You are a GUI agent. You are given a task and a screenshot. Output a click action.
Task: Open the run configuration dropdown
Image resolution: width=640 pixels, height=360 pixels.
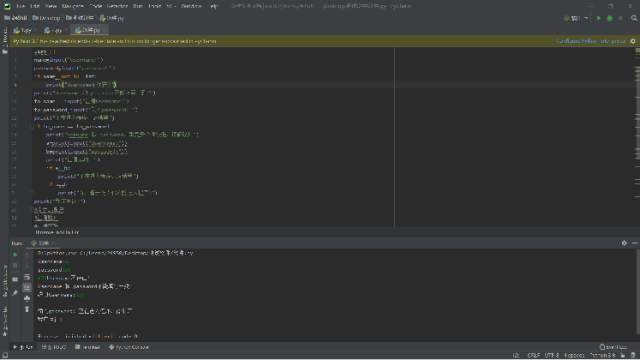click(x=576, y=18)
